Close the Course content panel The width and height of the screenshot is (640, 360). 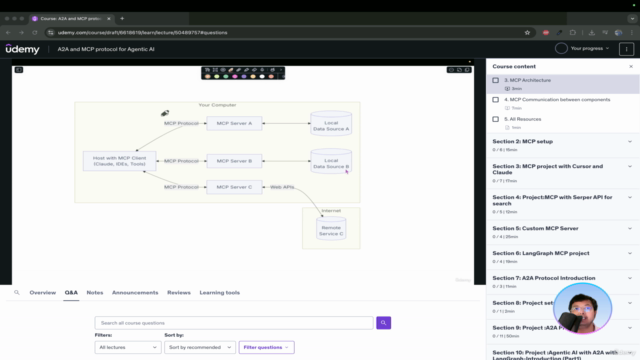631,67
